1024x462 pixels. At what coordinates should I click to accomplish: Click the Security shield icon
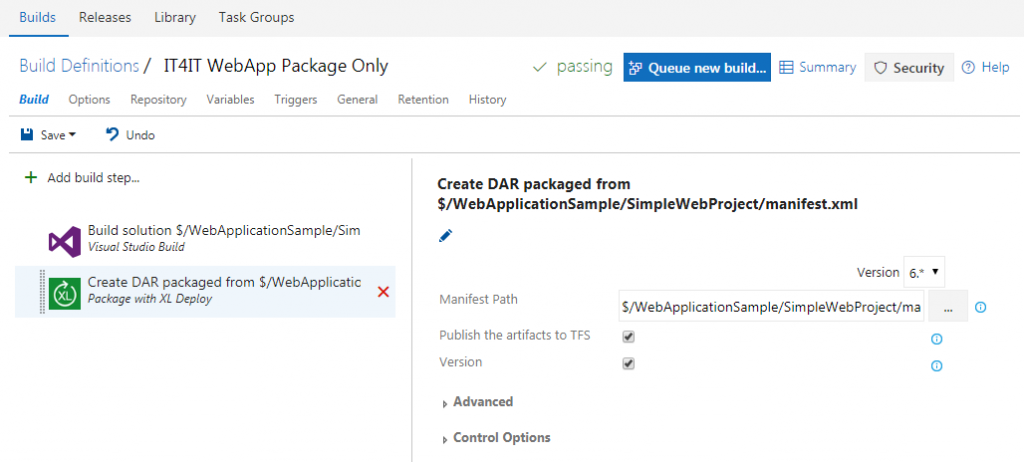coord(880,68)
